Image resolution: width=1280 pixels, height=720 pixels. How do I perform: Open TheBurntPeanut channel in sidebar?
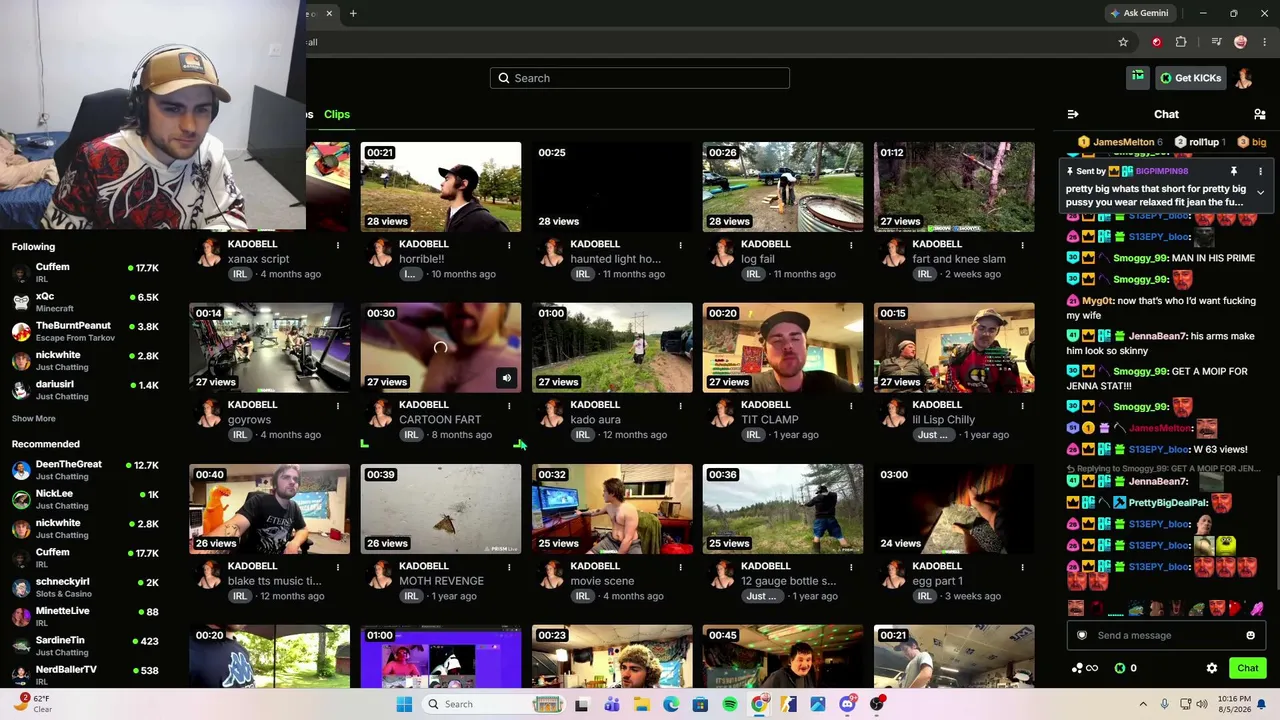[x=85, y=331]
